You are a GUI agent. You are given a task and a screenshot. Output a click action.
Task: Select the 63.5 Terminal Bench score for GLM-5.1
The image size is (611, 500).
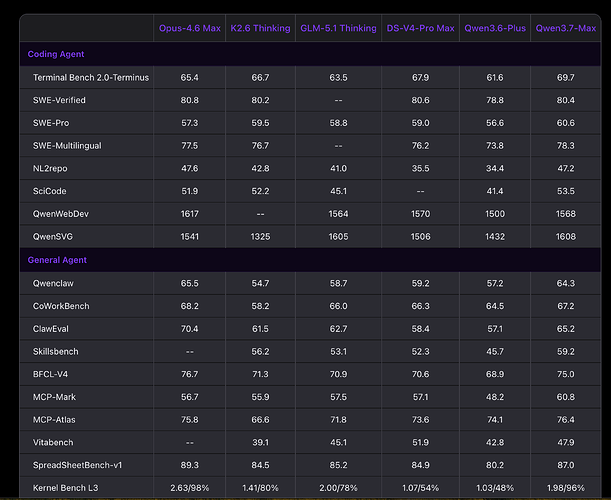pyautogui.click(x=338, y=78)
